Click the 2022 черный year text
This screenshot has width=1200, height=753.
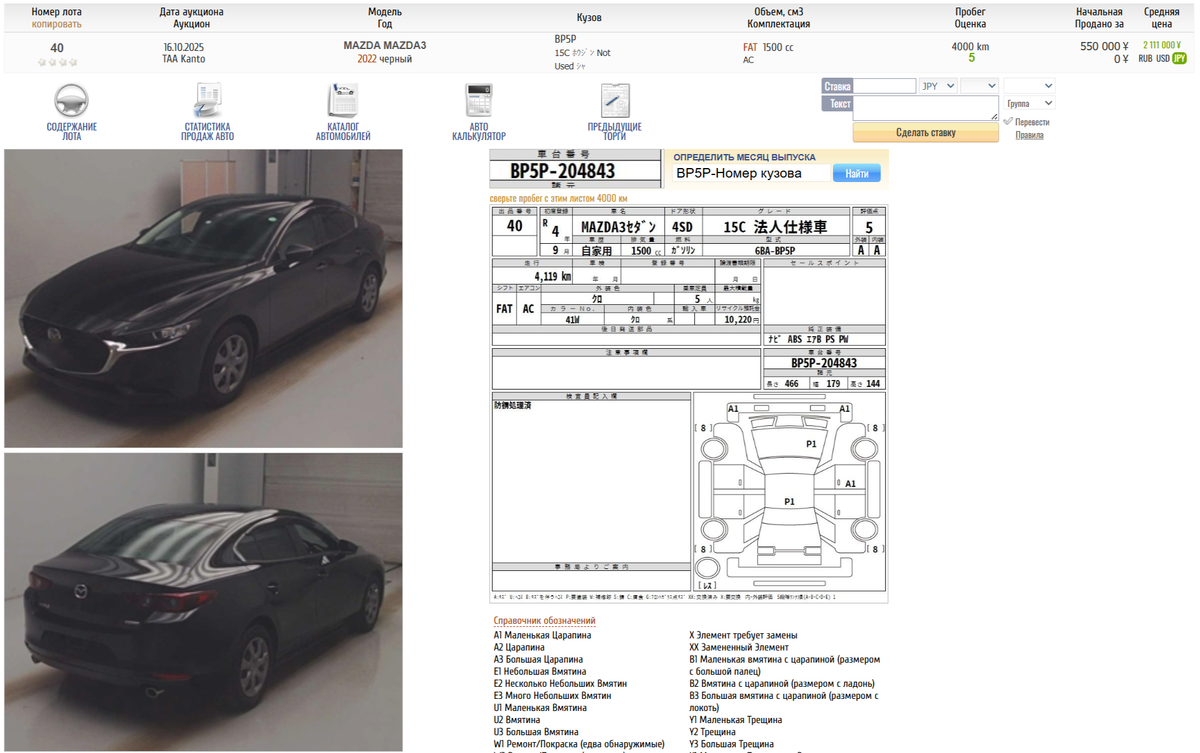tap(385, 59)
